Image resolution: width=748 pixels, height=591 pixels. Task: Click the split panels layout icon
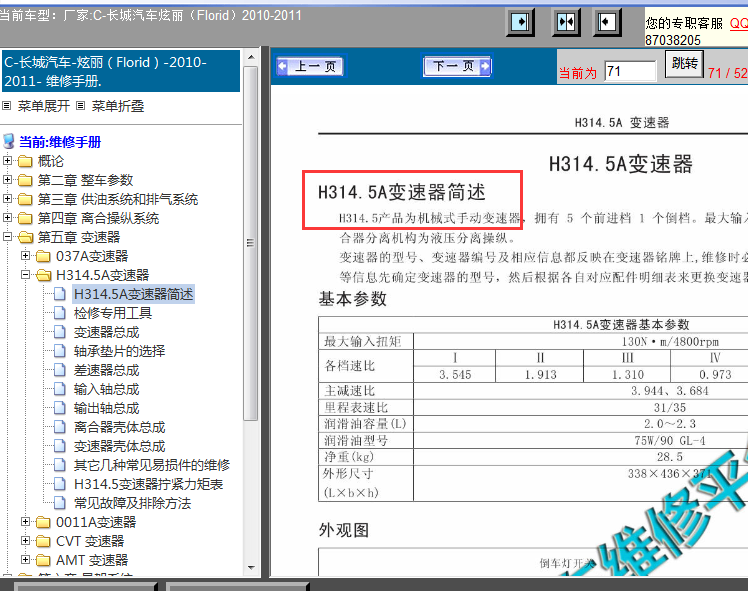pyautogui.click(x=566, y=22)
